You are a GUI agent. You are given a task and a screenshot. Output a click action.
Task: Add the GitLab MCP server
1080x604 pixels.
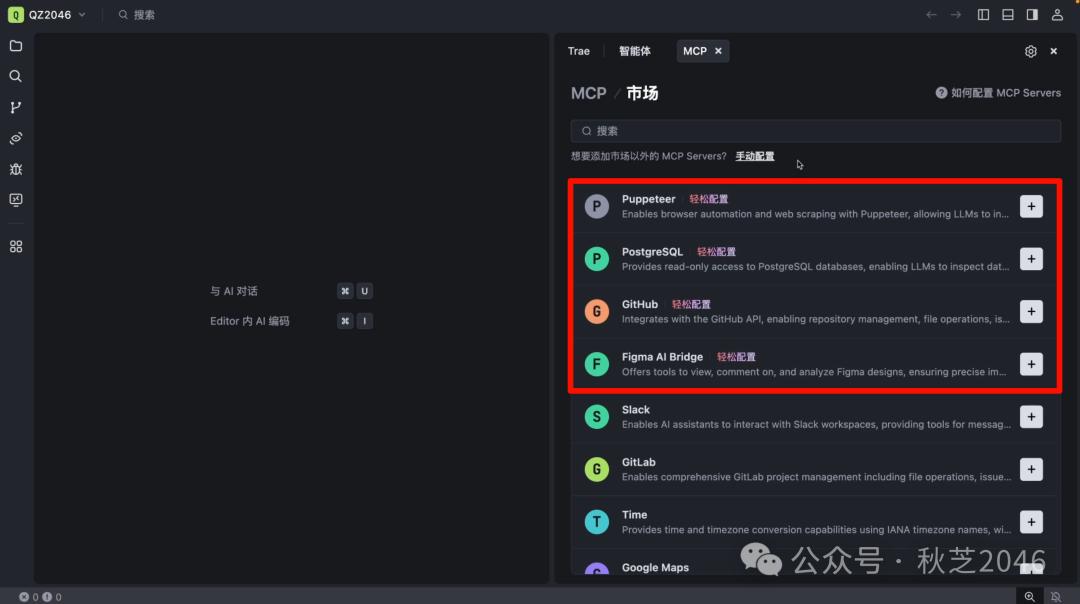click(1031, 470)
